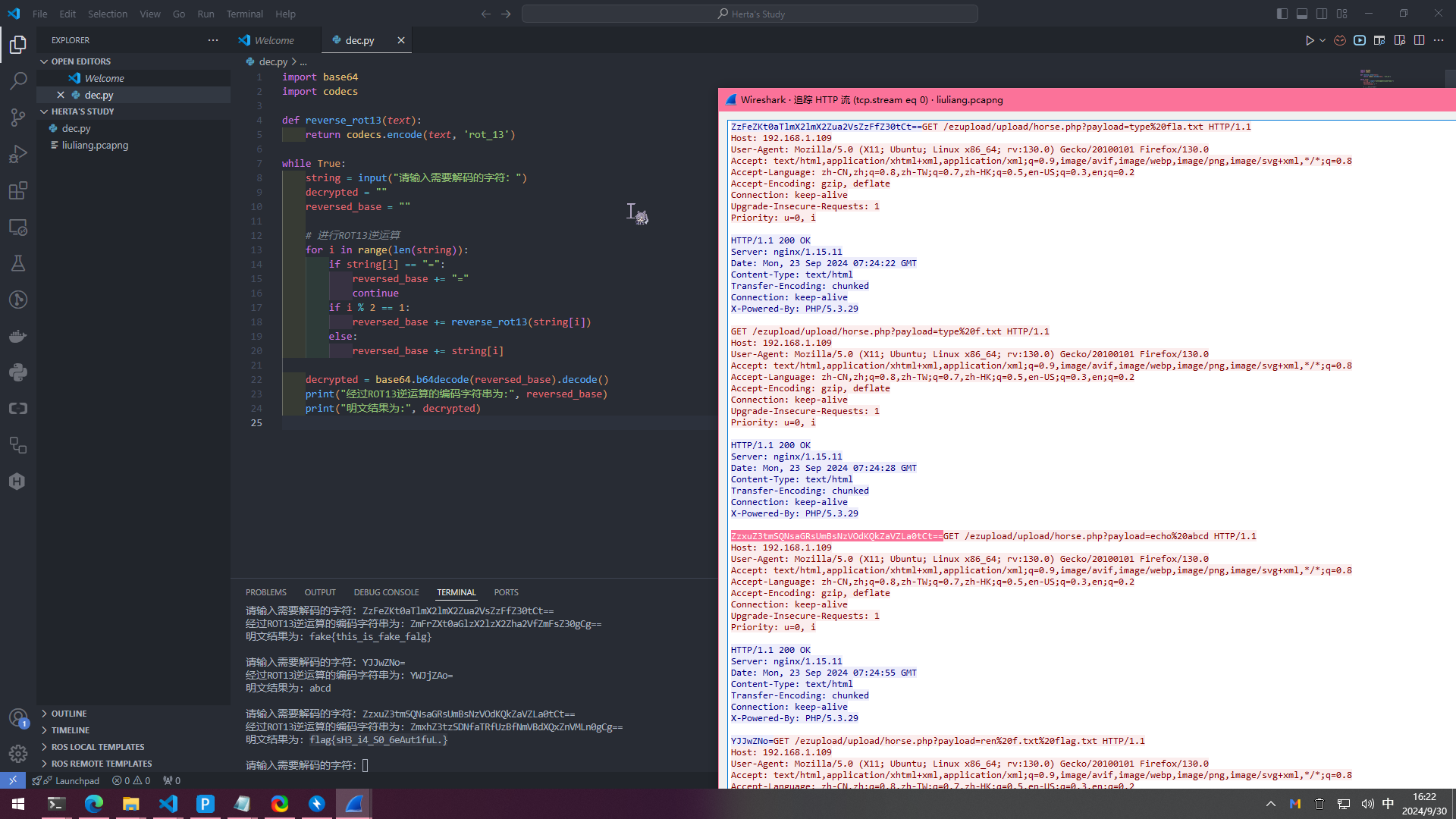Toggle Chinese input method indicator
This screenshot has height=819, width=1456.
pos(1388,804)
